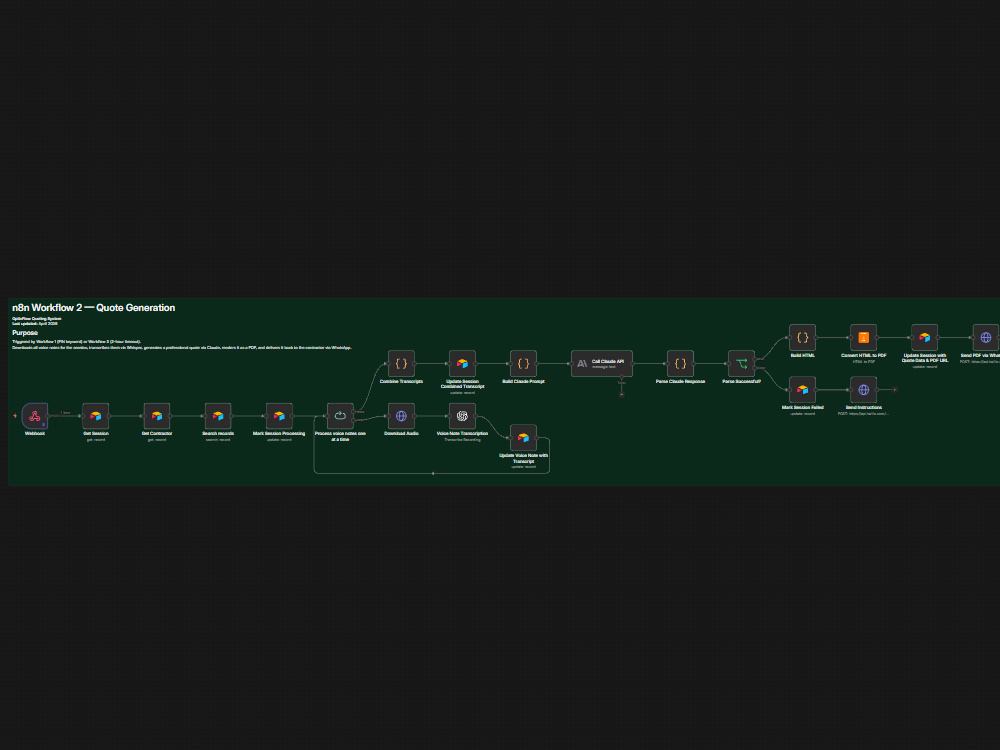The image size is (1000, 750).
Task: Select the Parse Claude Response code node
Action: [x=680, y=364]
